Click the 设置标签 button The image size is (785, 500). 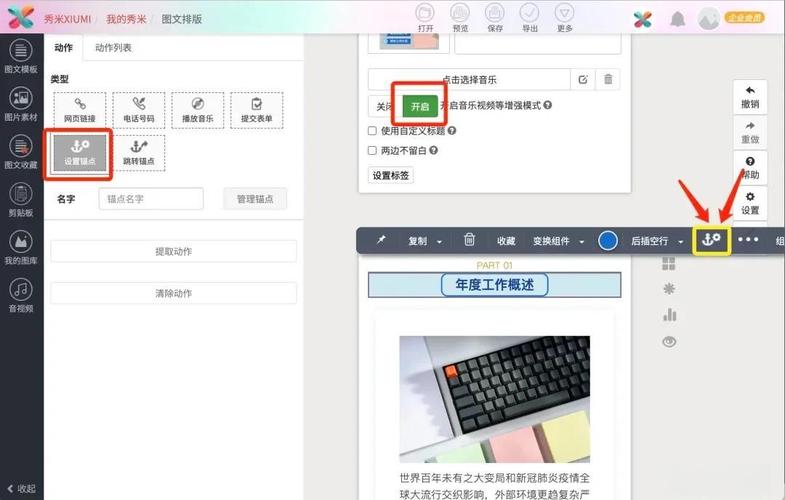[390, 175]
